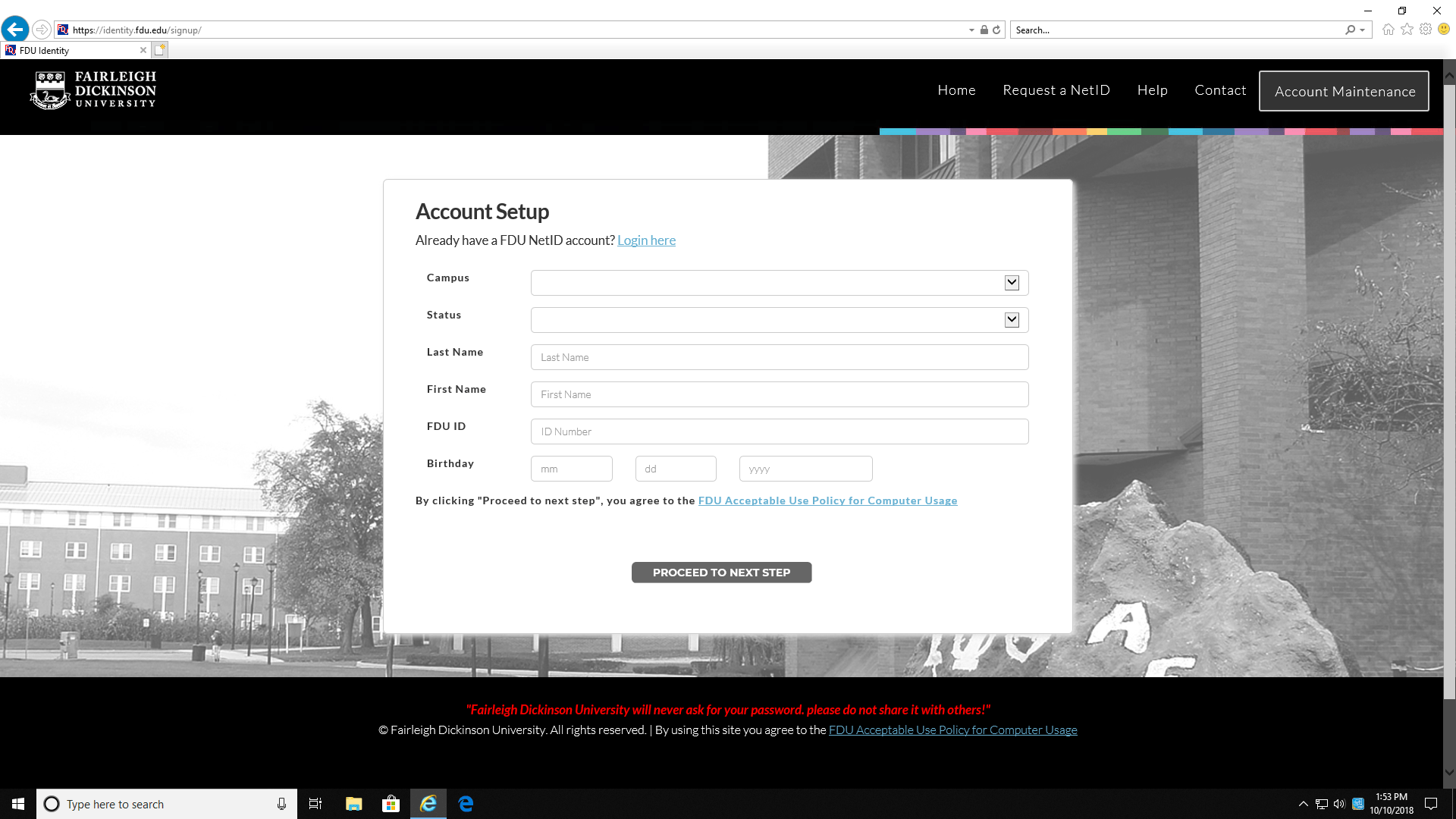Open Microsoft Store from the taskbar
Viewport: 1456px width, 819px height.
tap(391, 804)
